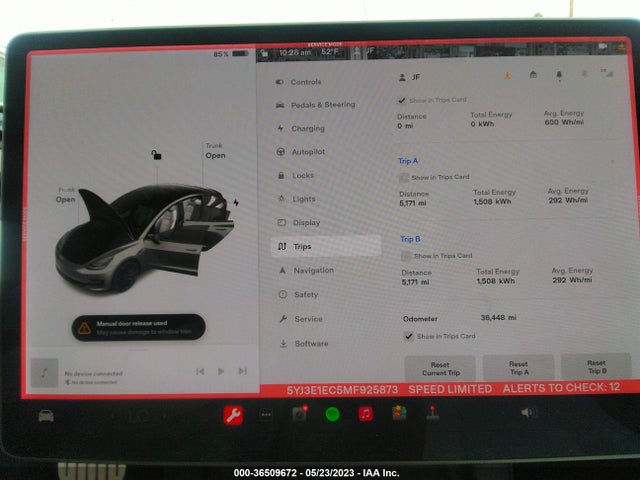Skip to next track
Screen dimensions: 640x480
tap(242, 371)
